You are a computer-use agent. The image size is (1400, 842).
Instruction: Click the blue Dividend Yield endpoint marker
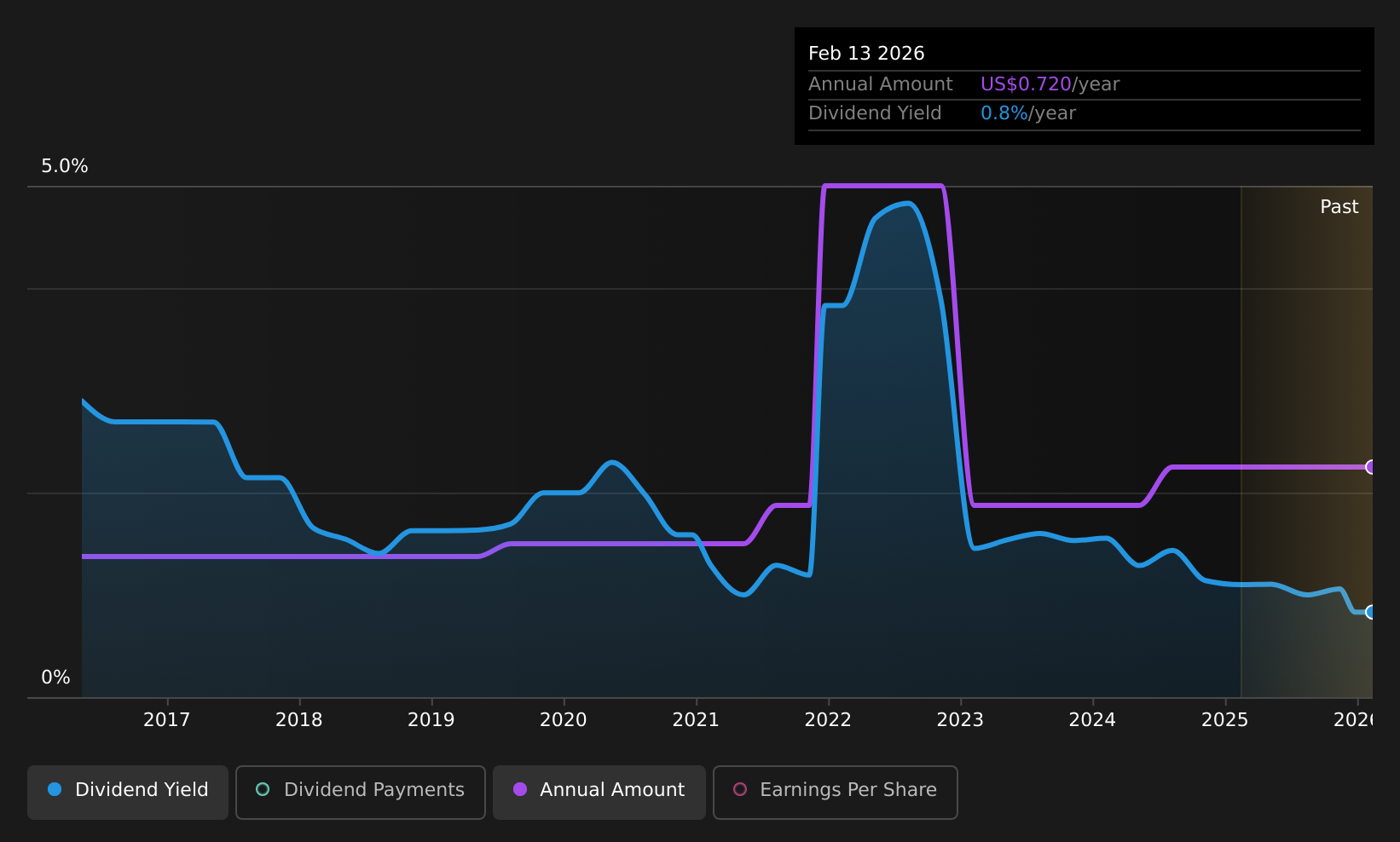[1371, 612]
